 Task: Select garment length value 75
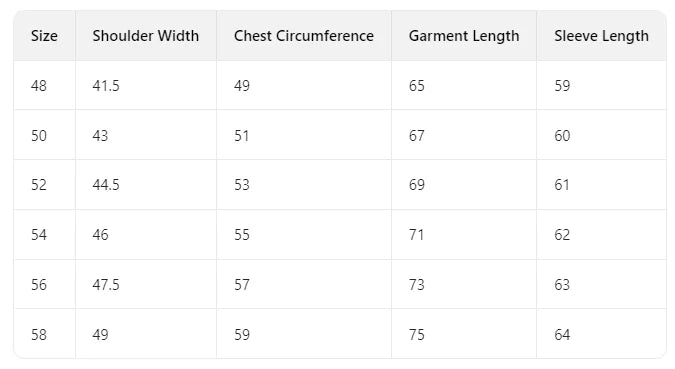[417, 335]
